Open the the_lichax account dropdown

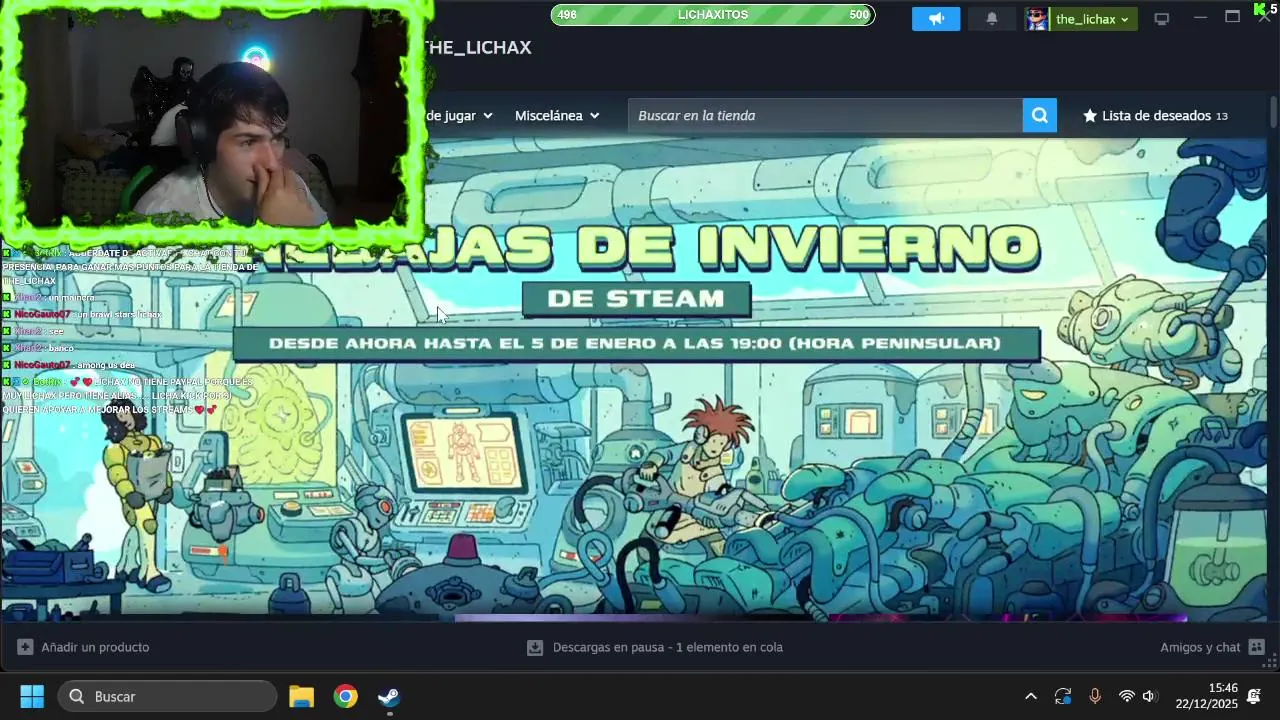point(1092,19)
